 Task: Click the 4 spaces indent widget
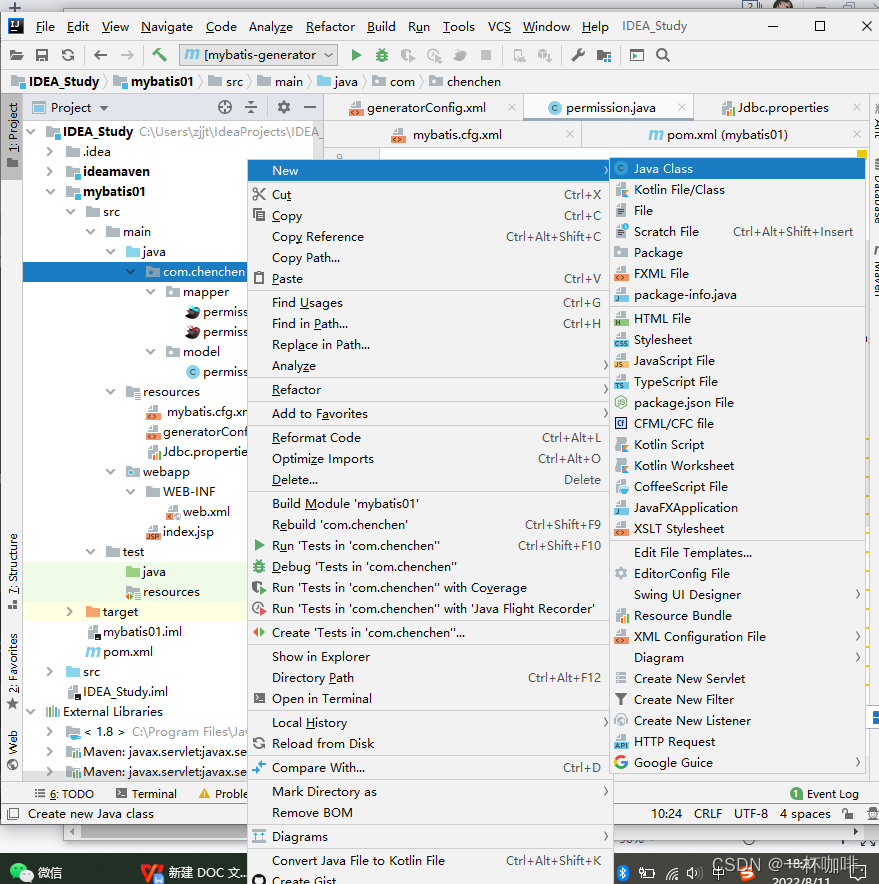click(805, 814)
